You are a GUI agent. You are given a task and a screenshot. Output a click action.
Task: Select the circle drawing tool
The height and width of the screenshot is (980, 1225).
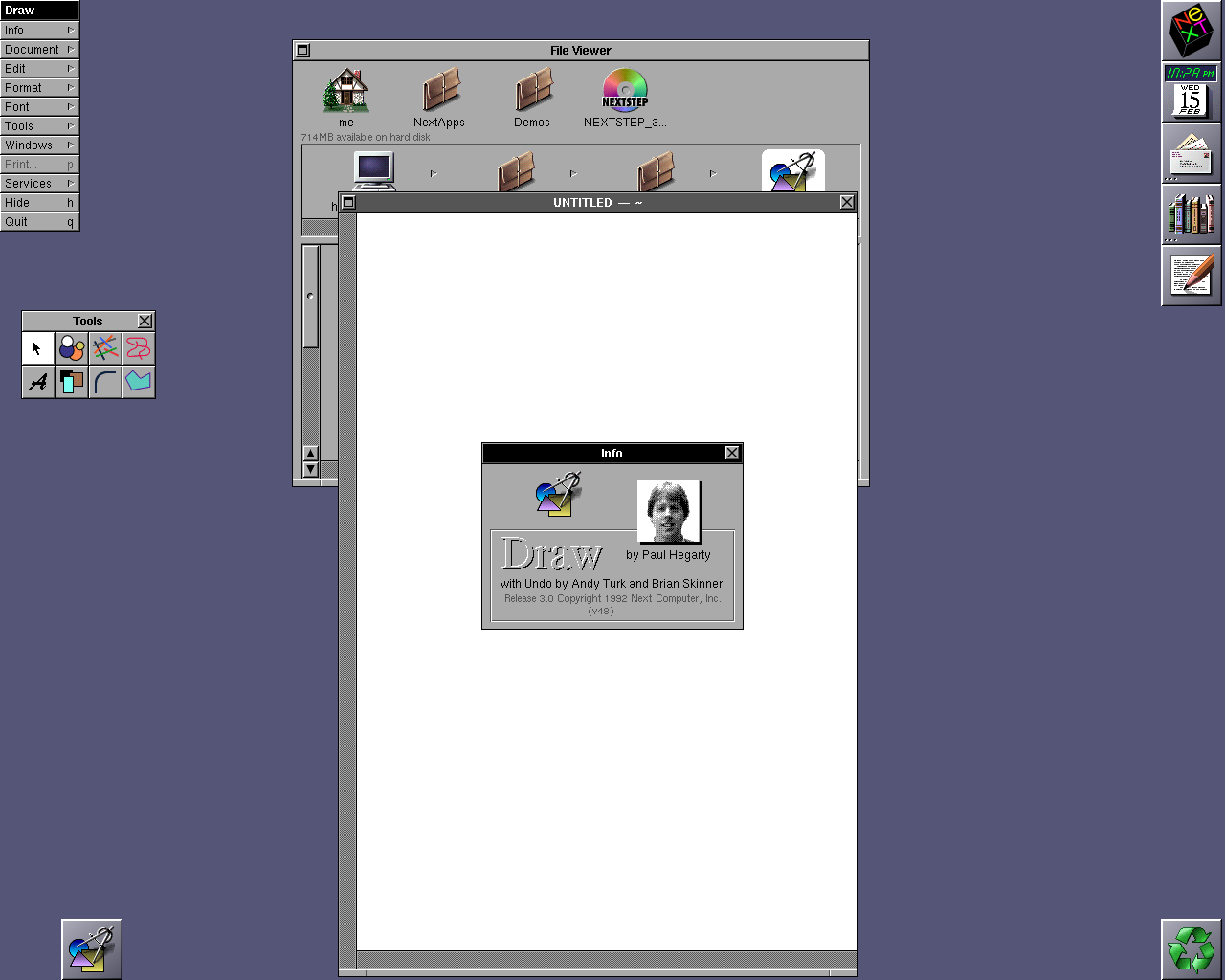pos(72,348)
